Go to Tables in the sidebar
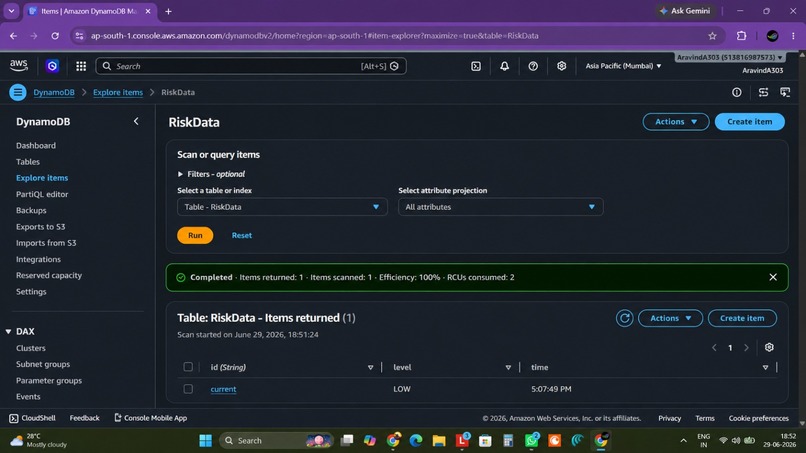The height and width of the screenshot is (453, 806). pos(28,161)
